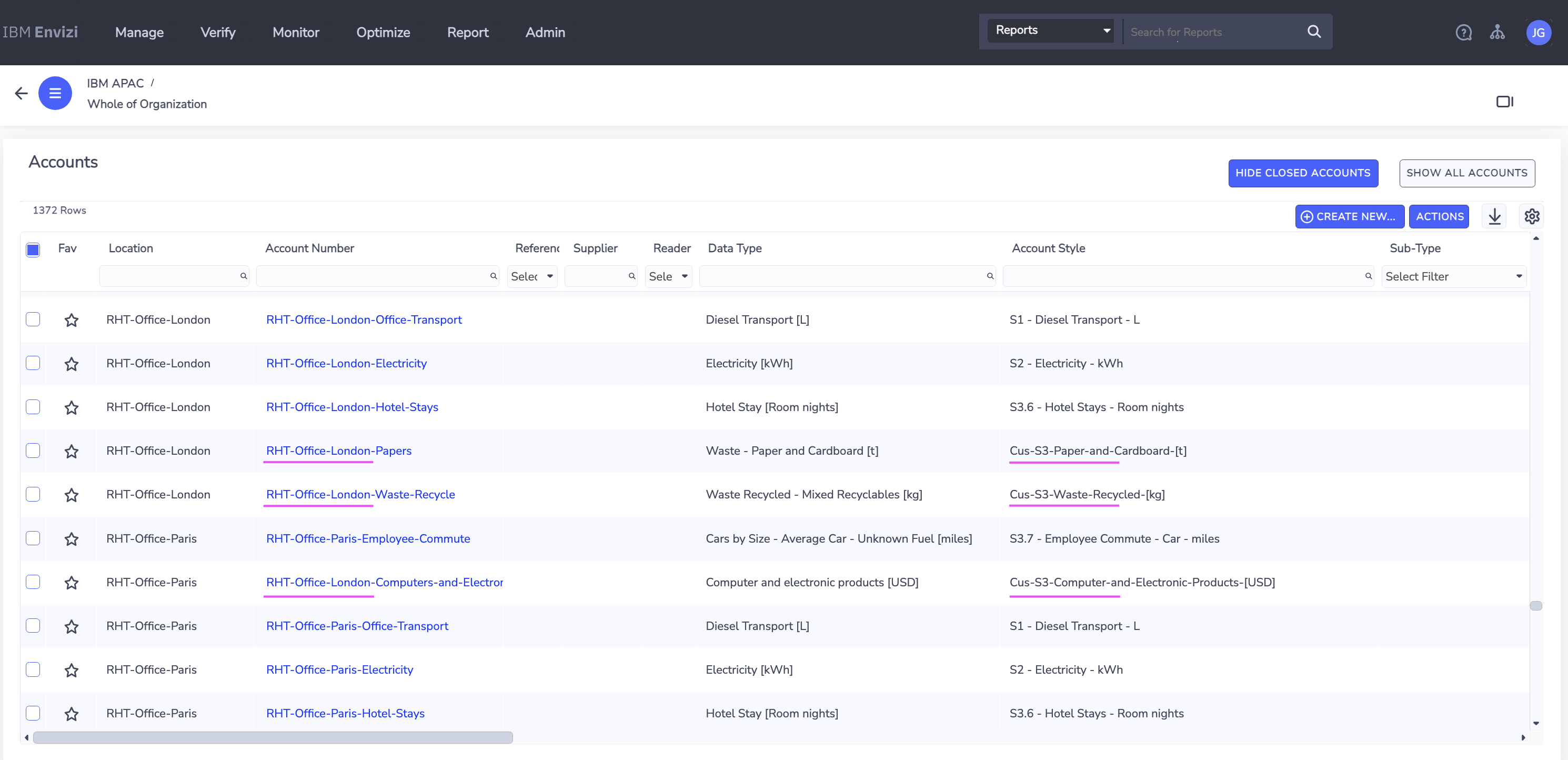Open the RHT-Office-London-Papers account link
The height and width of the screenshot is (760, 1568).
click(338, 451)
